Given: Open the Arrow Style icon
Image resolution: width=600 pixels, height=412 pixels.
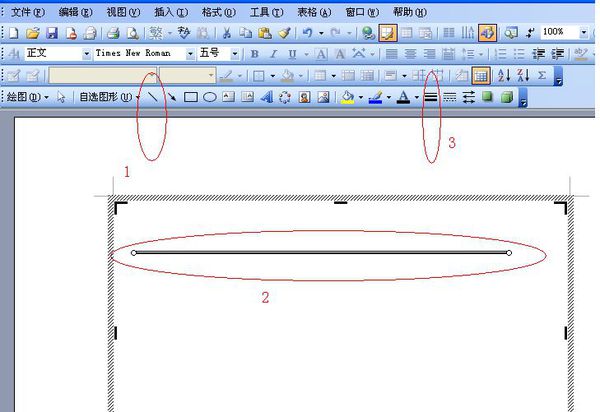Looking at the screenshot, I should (x=469, y=97).
